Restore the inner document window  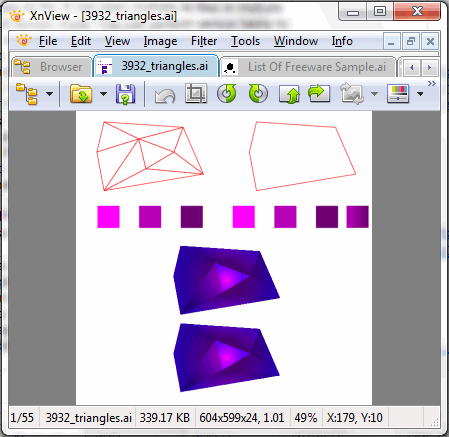click(411, 42)
